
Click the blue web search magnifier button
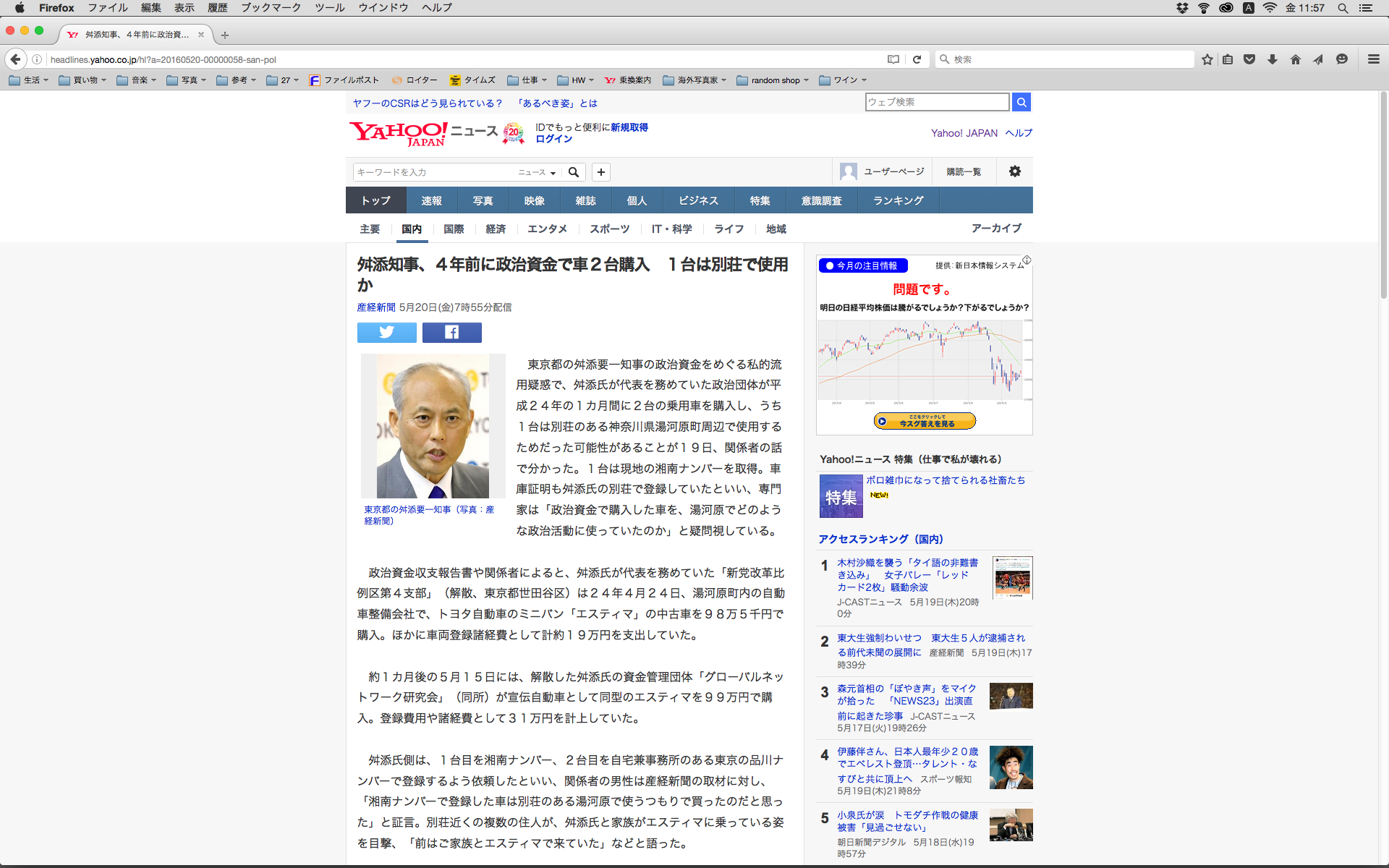(x=1021, y=102)
